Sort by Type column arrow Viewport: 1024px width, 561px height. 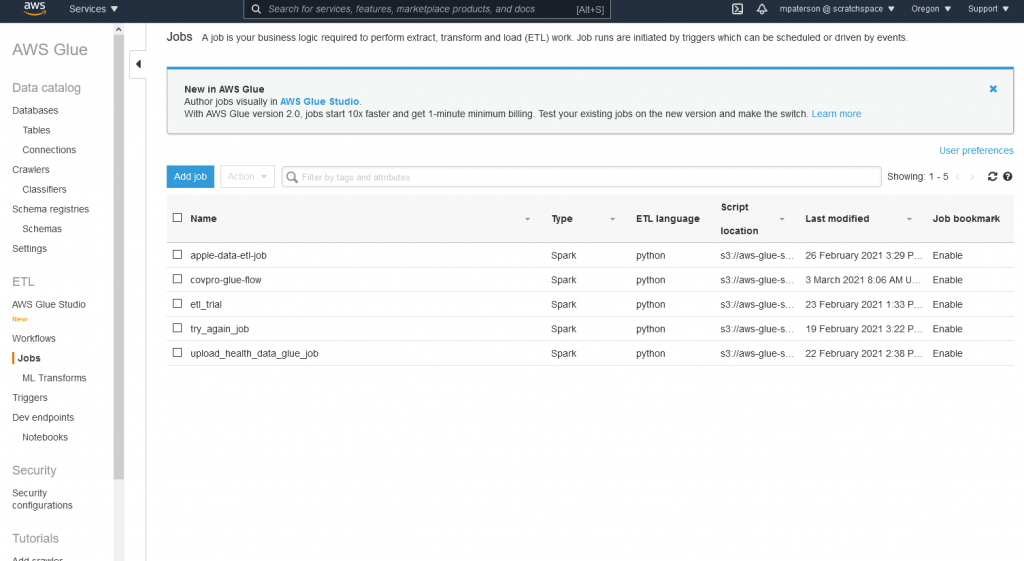[613, 219]
